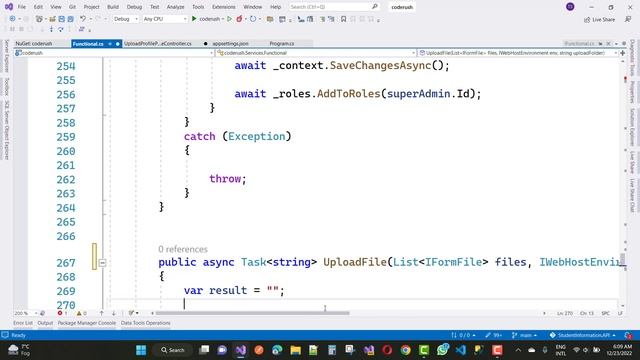Open File Explorer from the taskbar

point(296,350)
